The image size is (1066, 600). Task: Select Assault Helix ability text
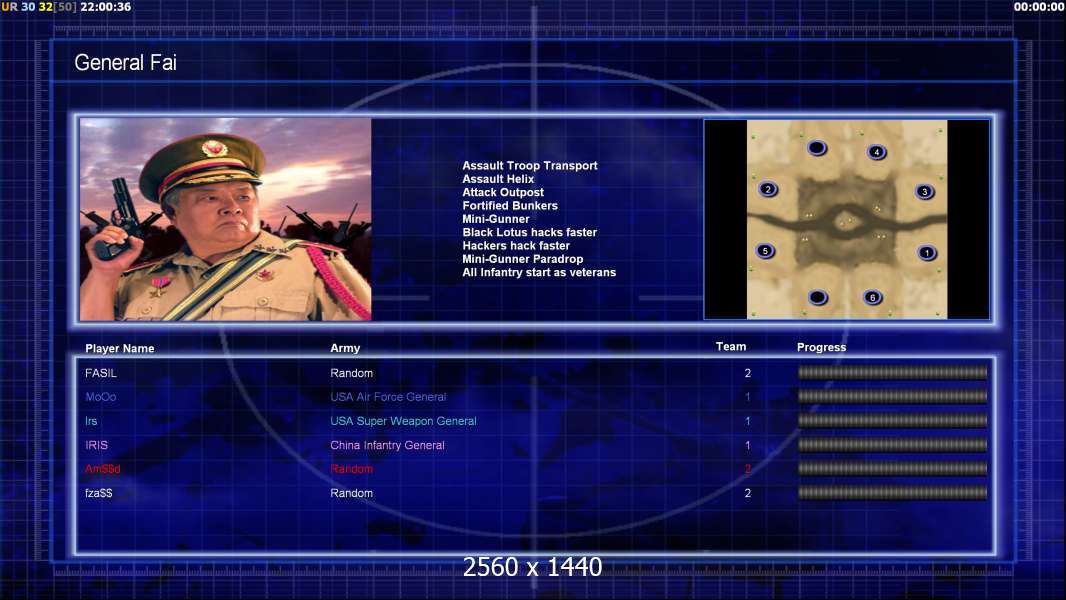(x=498, y=179)
